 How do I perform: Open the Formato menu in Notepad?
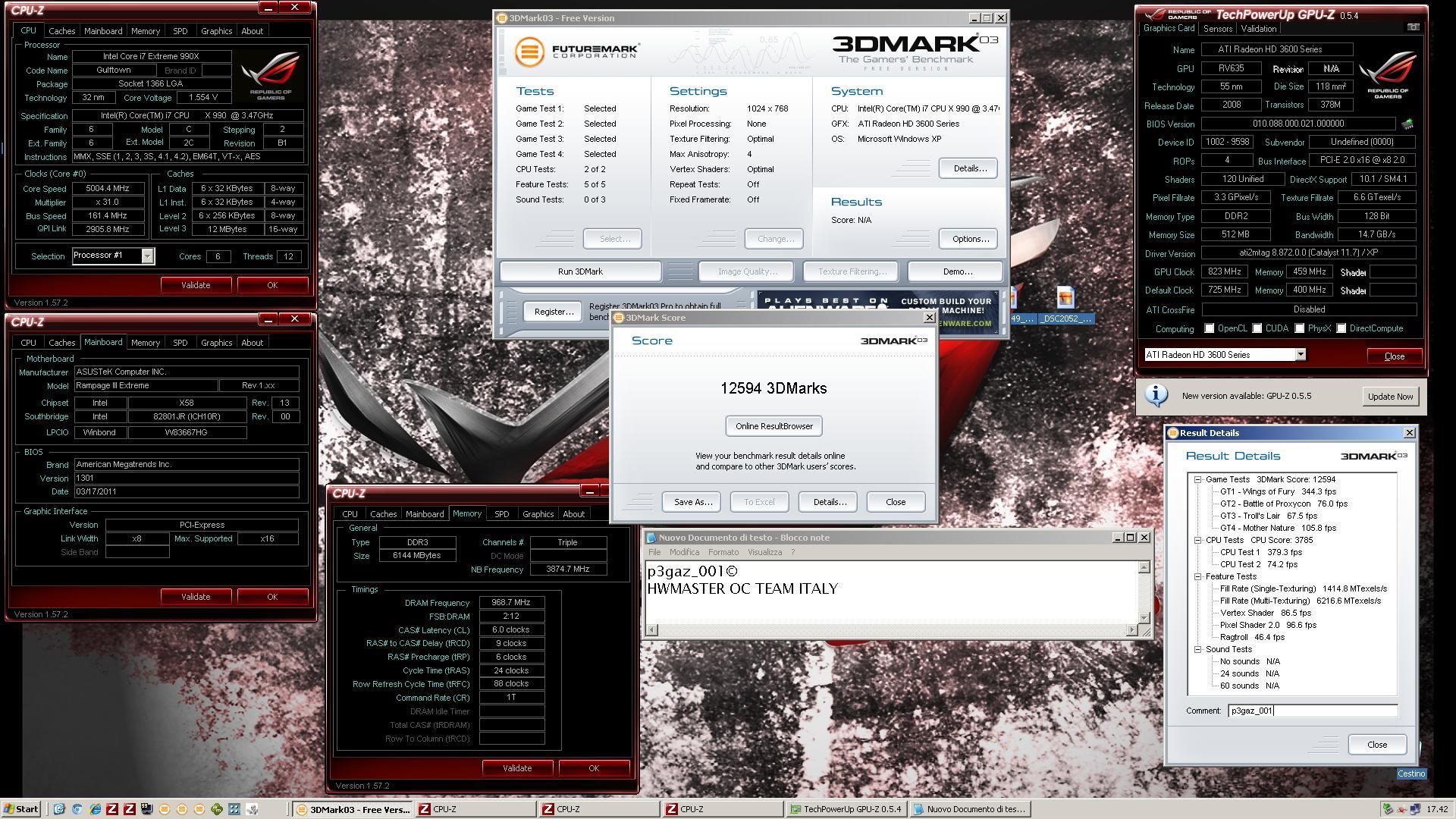pyautogui.click(x=723, y=552)
